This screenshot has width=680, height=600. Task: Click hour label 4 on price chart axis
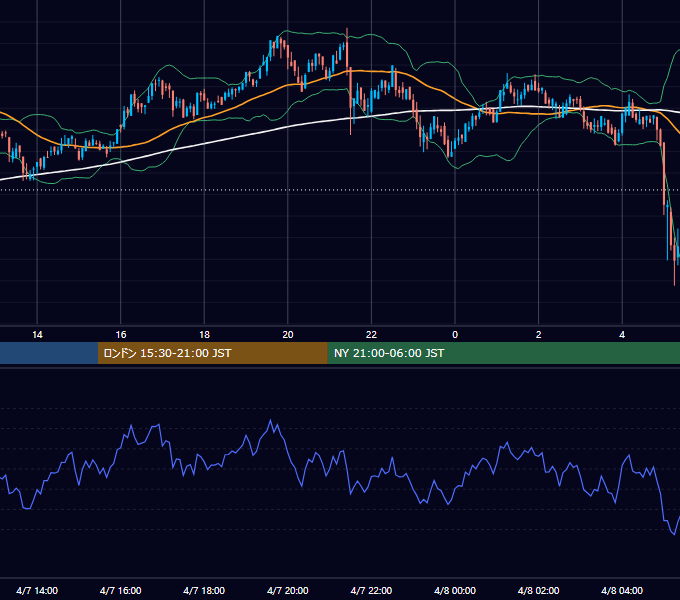click(x=622, y=335)
